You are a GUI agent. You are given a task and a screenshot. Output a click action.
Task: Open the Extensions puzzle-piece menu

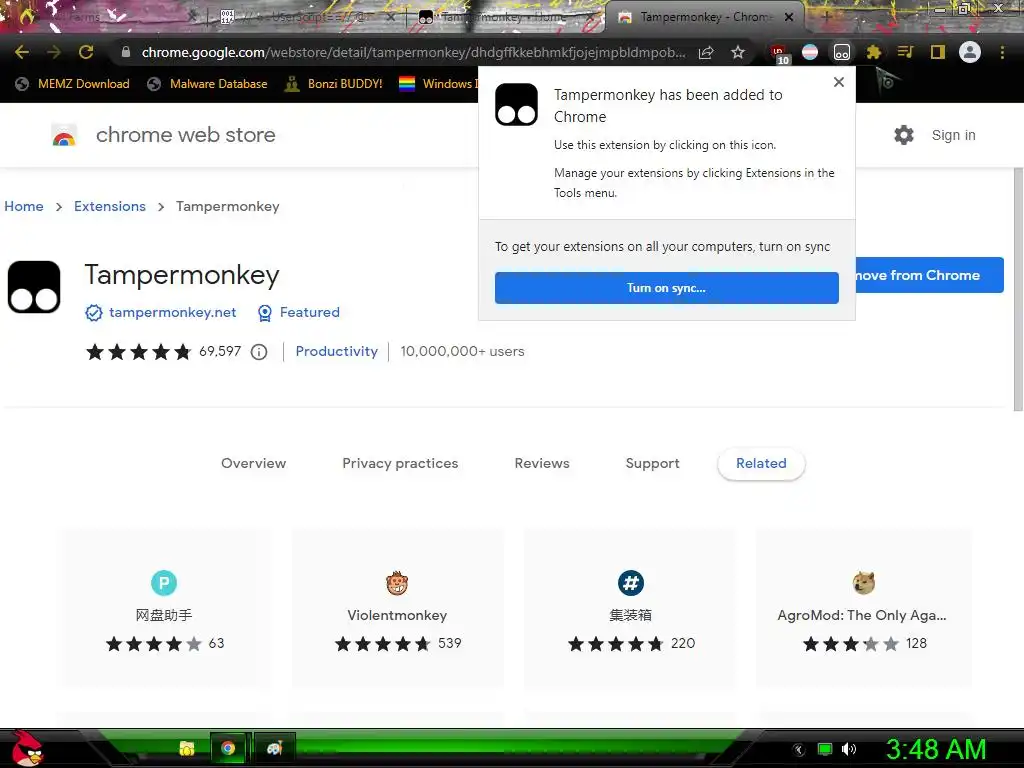tap(874, 52)
